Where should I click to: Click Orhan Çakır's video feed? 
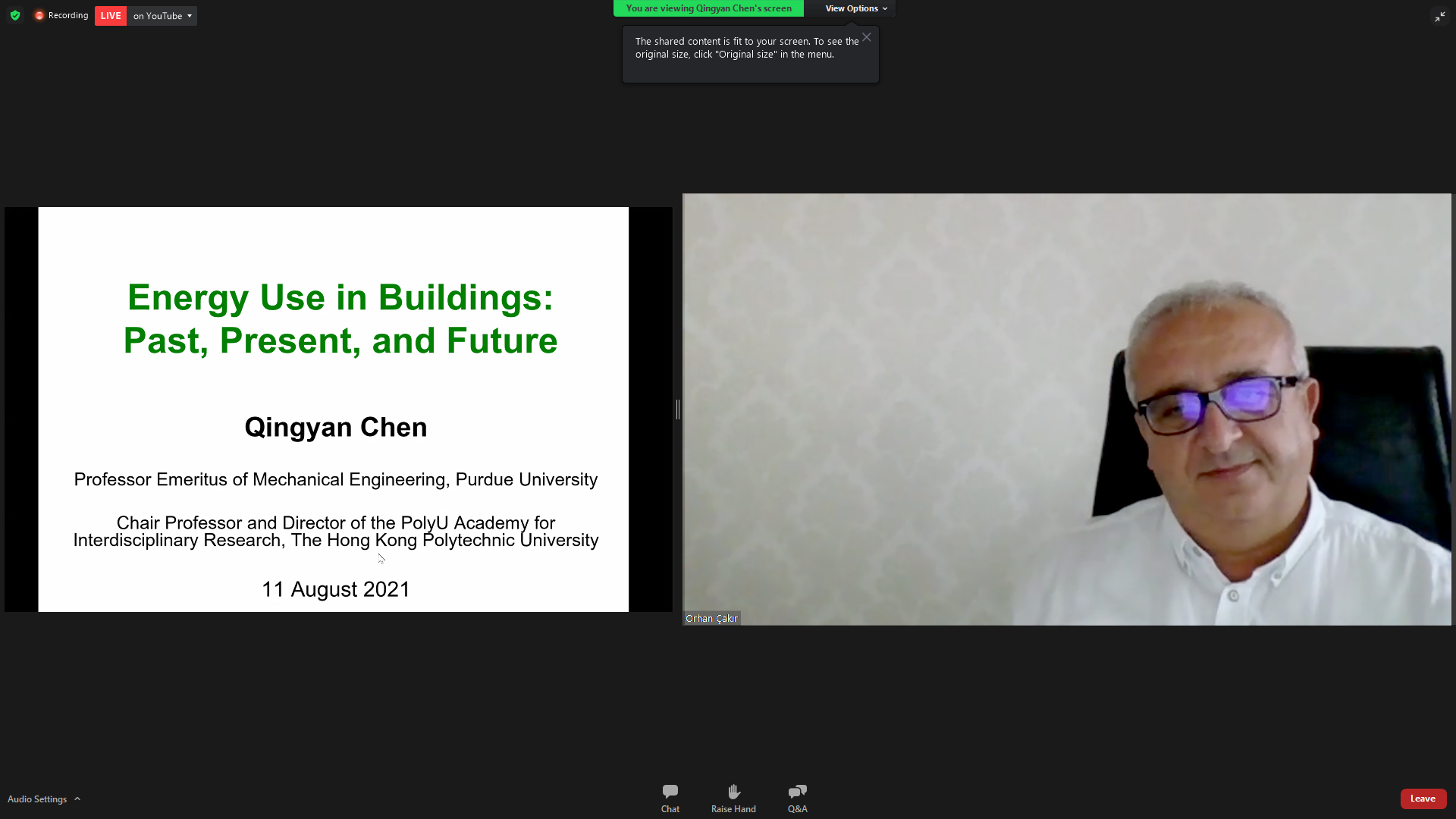(1067, 409)
